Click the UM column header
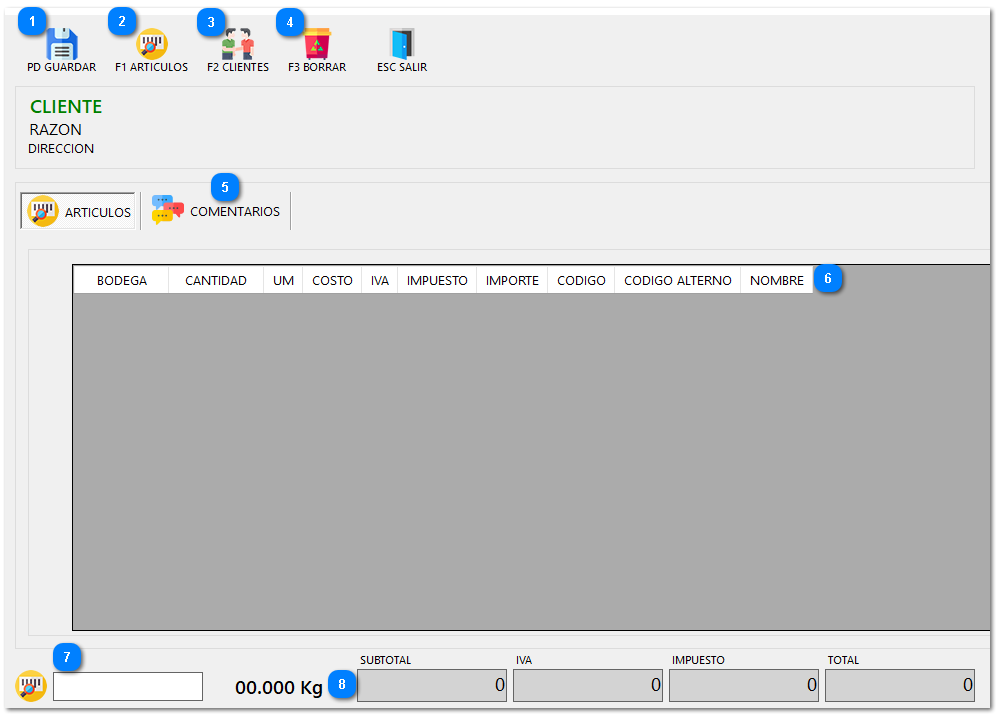The image size is (999, 717). click(283, 281)
